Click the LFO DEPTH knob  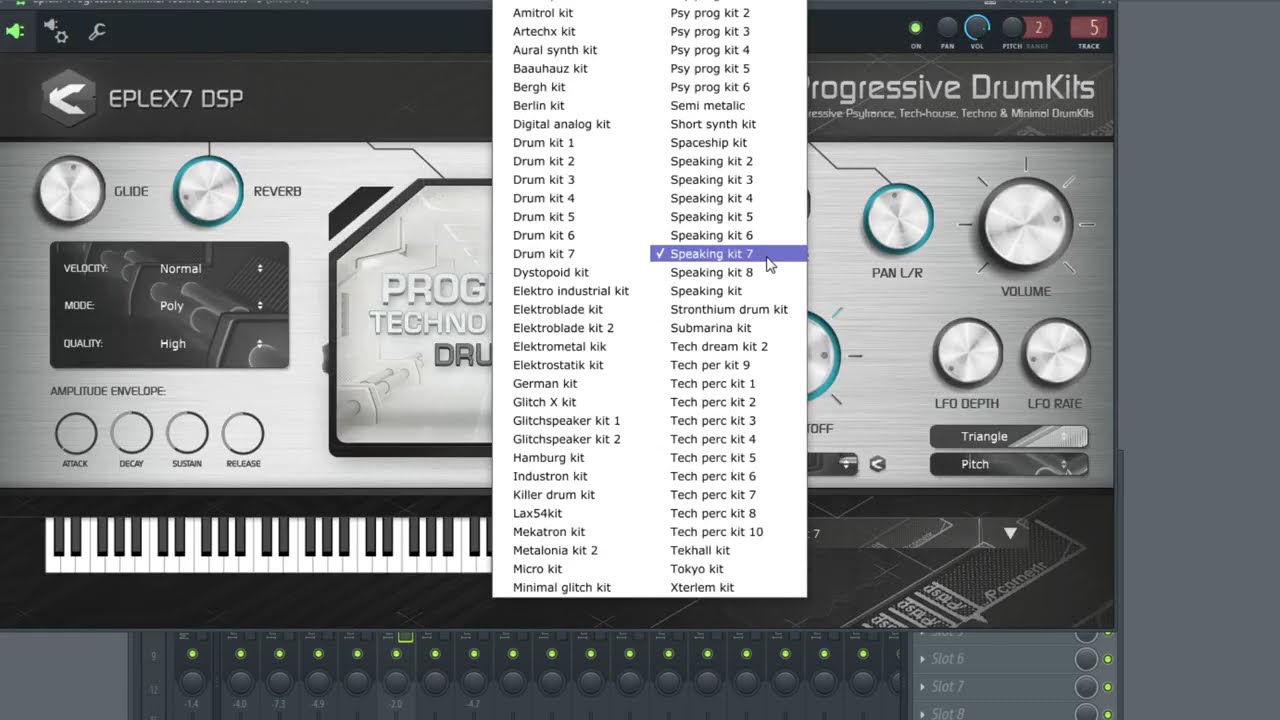point(967,354)
